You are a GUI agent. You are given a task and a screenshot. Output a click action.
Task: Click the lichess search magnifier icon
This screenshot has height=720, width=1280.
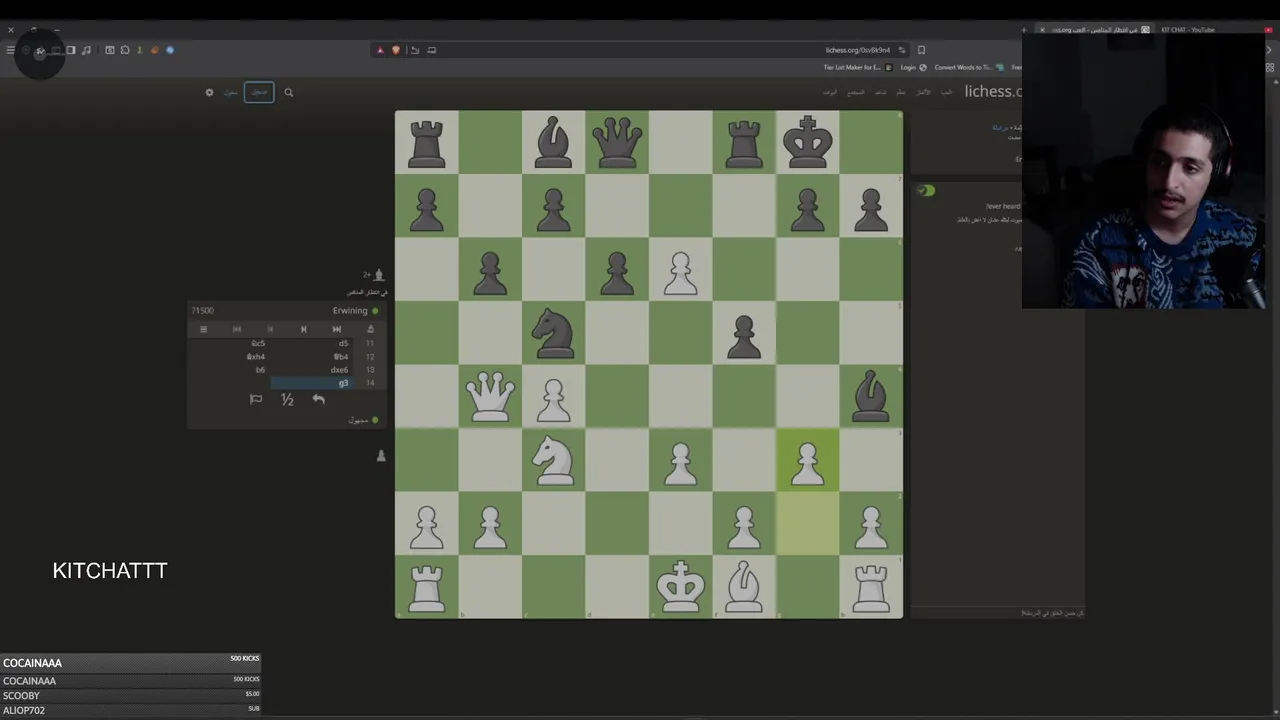click(288, 92)
